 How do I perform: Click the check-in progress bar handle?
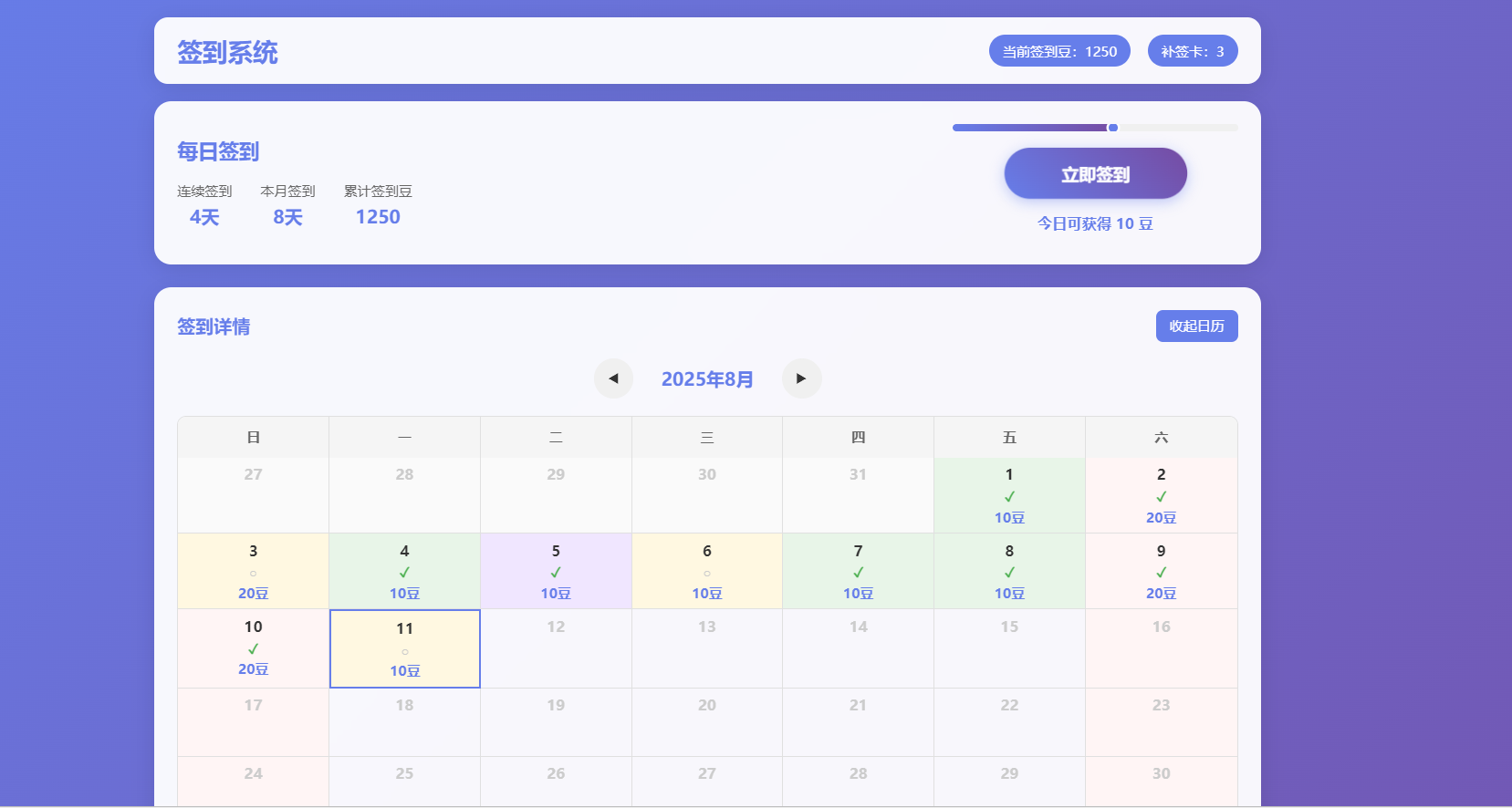(1112, 128)
